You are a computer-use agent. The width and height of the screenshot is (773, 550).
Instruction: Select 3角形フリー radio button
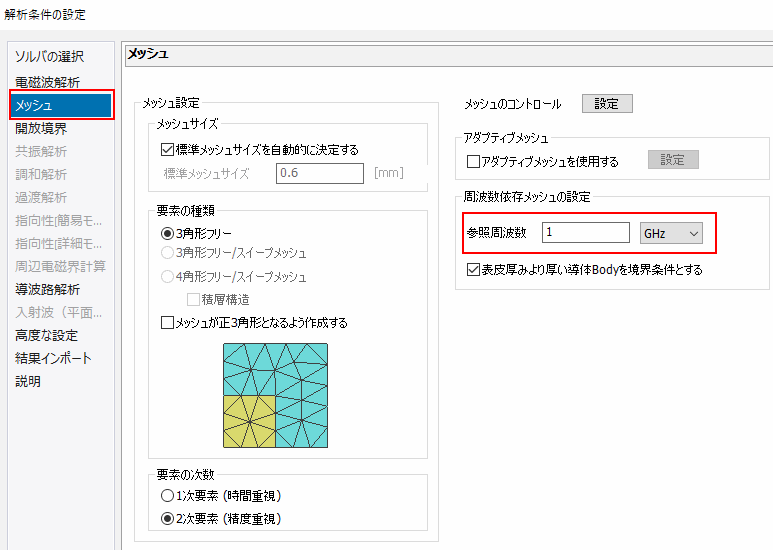pos(167,232)
